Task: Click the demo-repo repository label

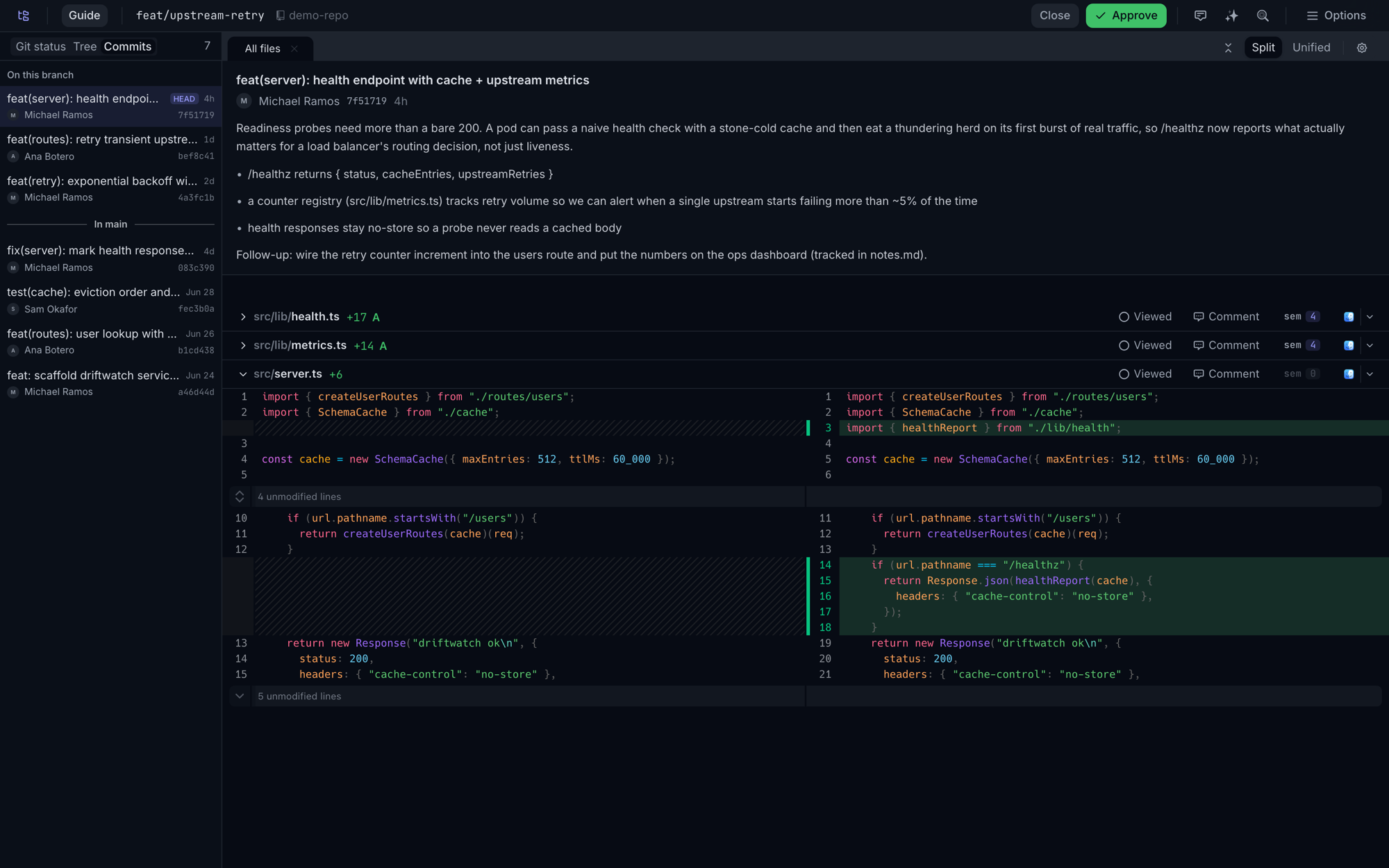Action: click(x=312, y=15)
